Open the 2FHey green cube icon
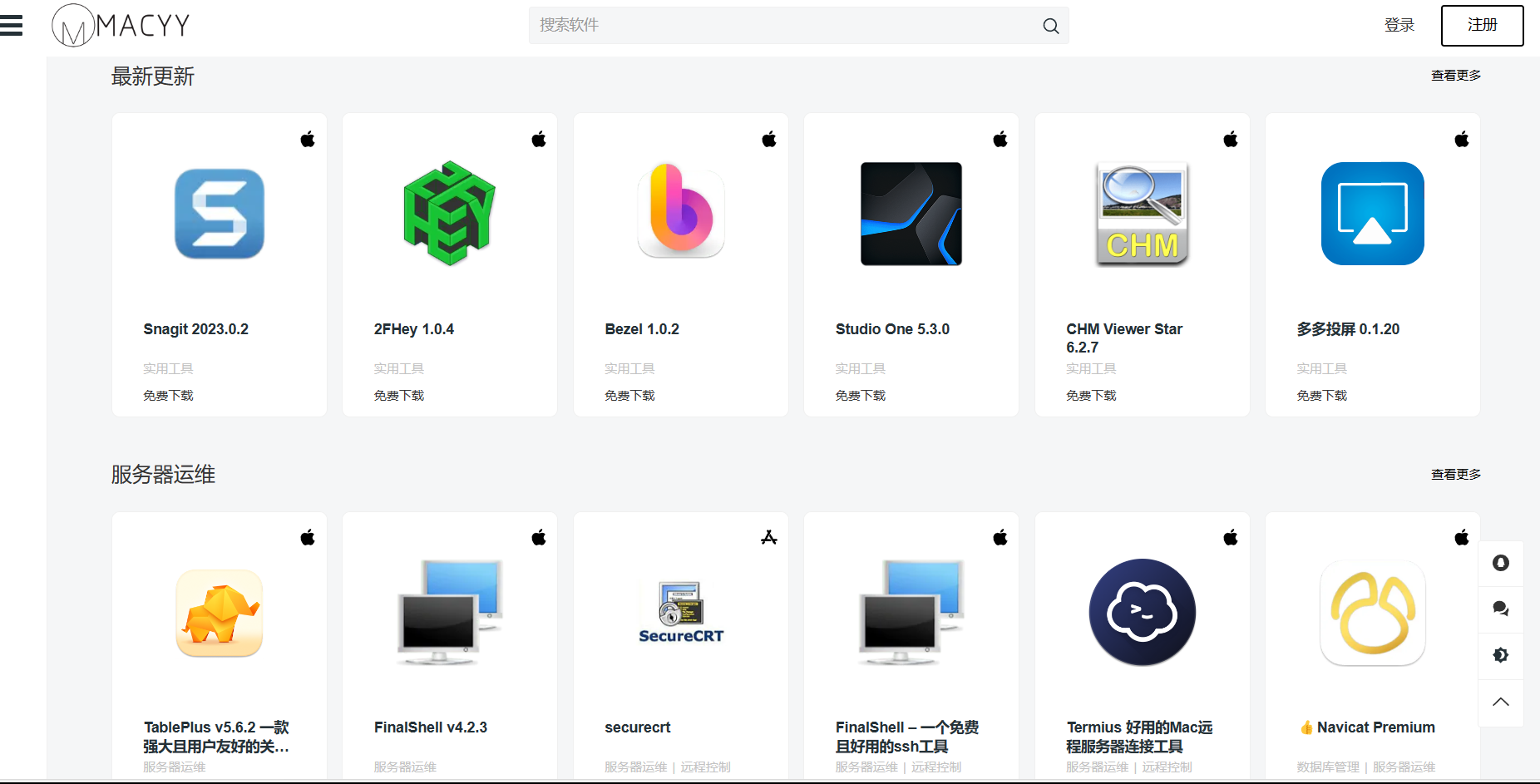 450,214
